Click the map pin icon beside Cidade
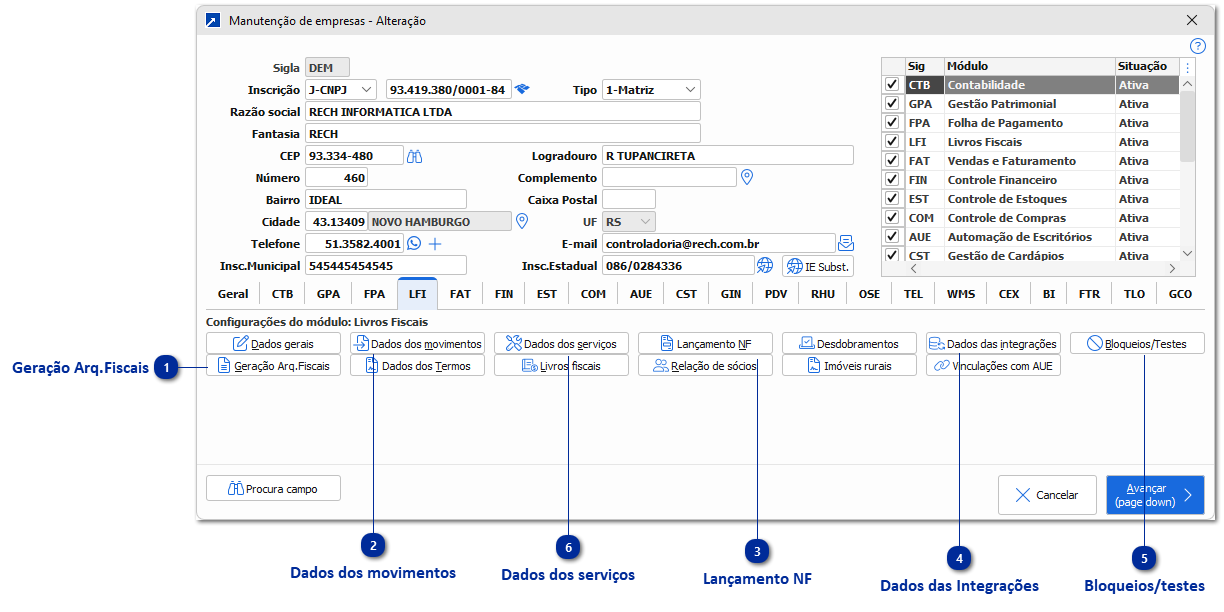The image size is (1224, 612). click(x=521, y=221)
